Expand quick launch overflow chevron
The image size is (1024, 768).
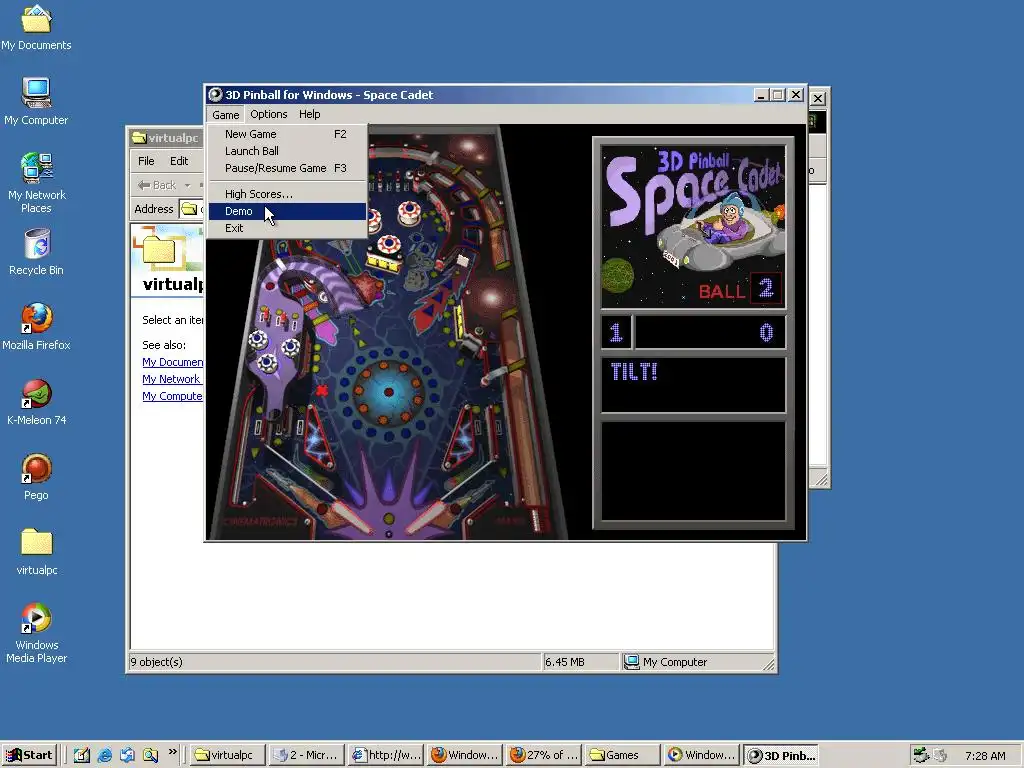pos(172,752)
